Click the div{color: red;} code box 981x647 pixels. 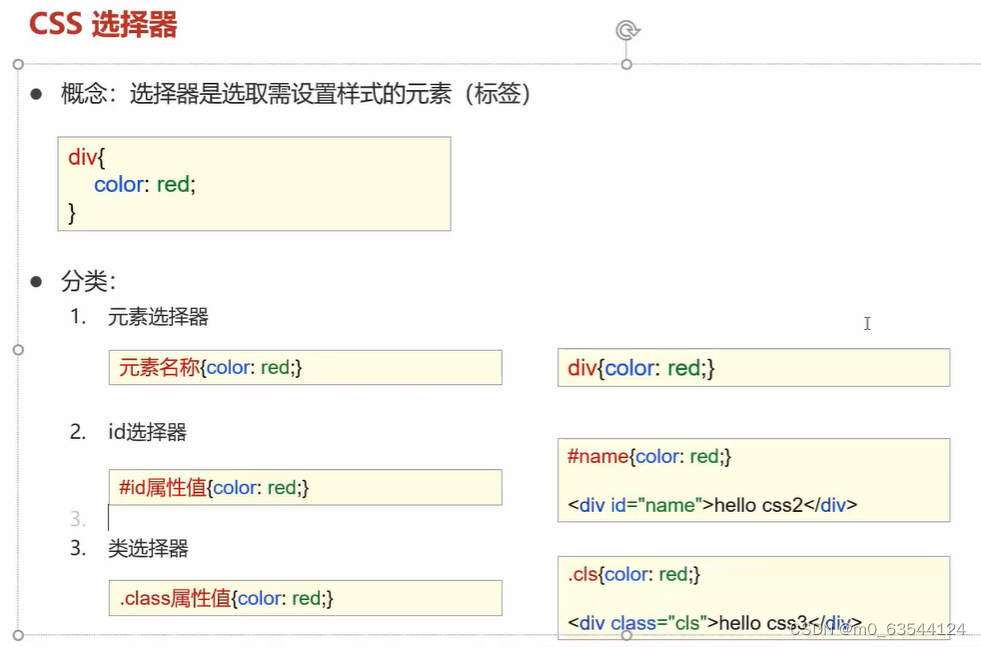click(x=253, y=184)
